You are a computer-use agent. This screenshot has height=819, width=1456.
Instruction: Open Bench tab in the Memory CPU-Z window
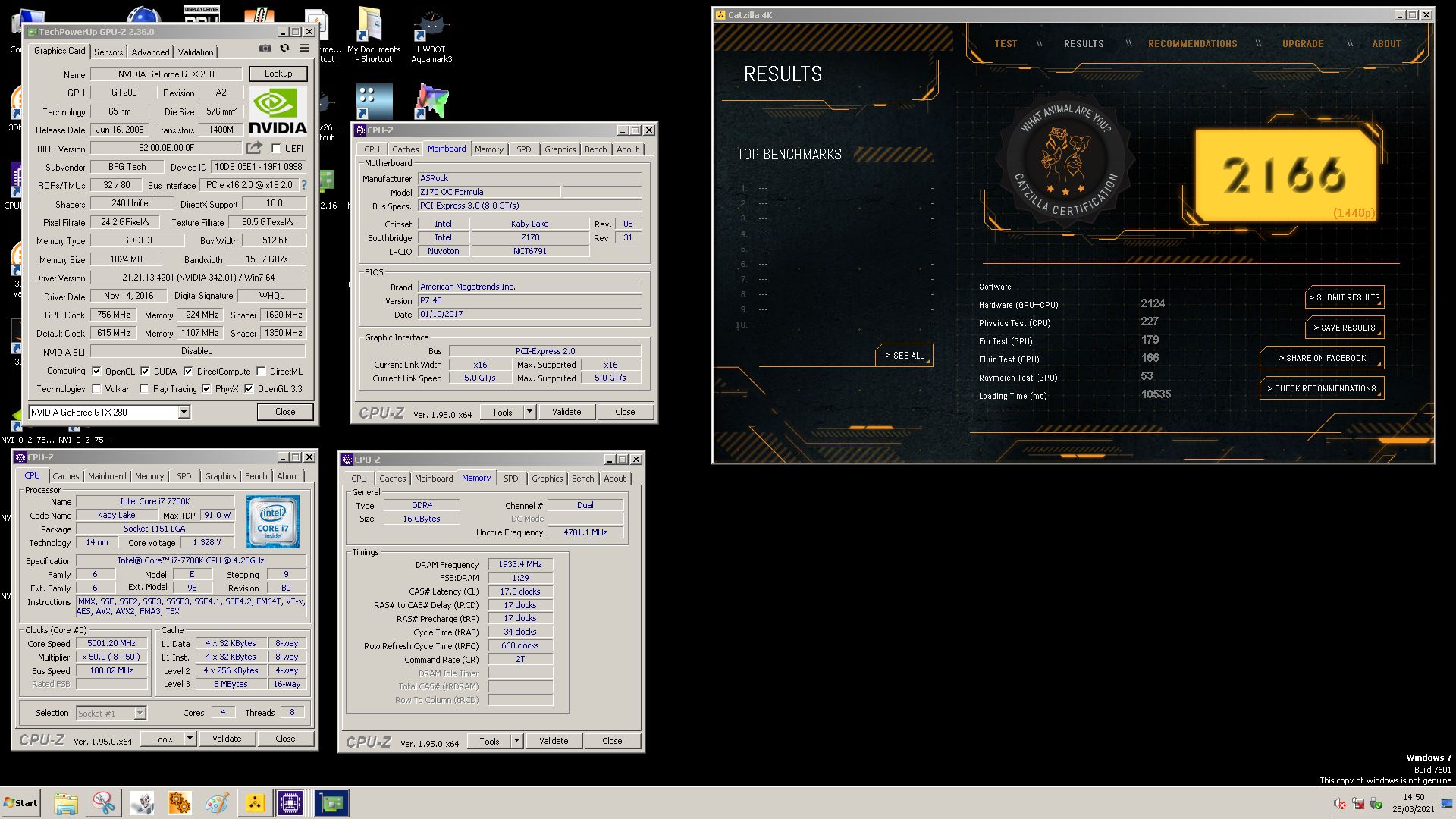(x=582, y=479)
